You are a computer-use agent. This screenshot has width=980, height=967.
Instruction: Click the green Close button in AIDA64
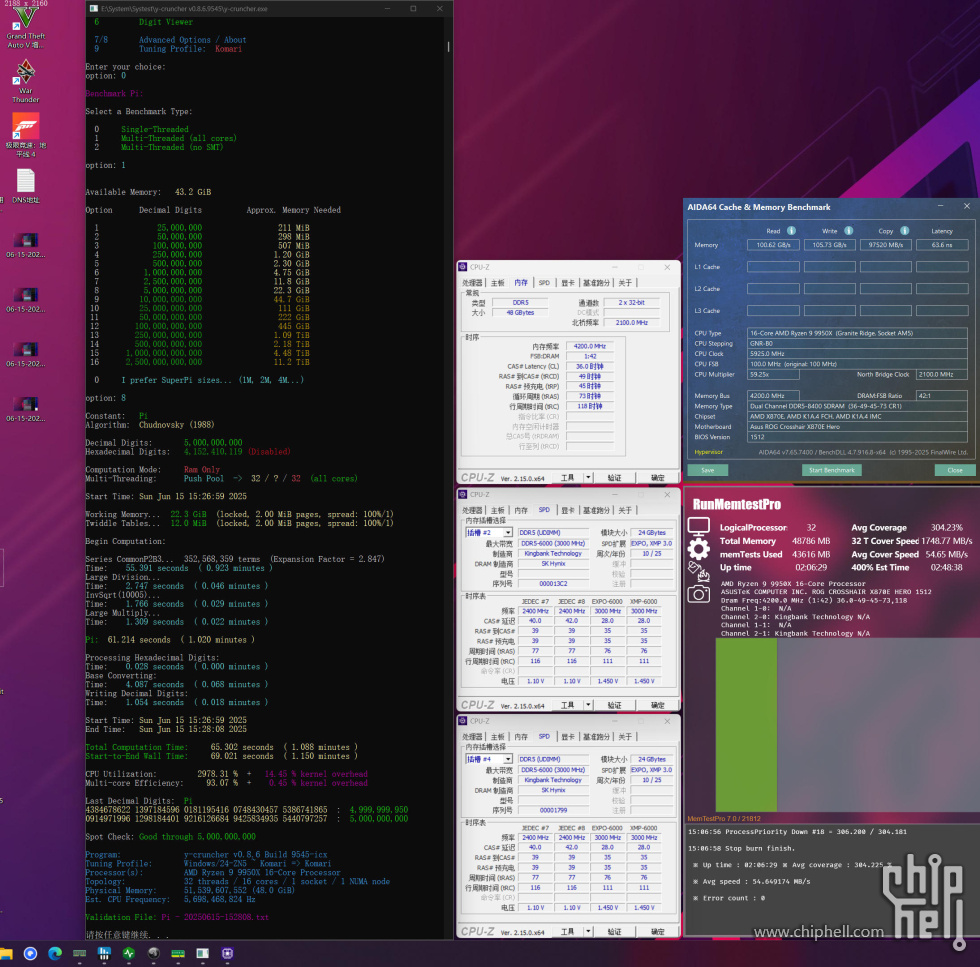[954, 470]
